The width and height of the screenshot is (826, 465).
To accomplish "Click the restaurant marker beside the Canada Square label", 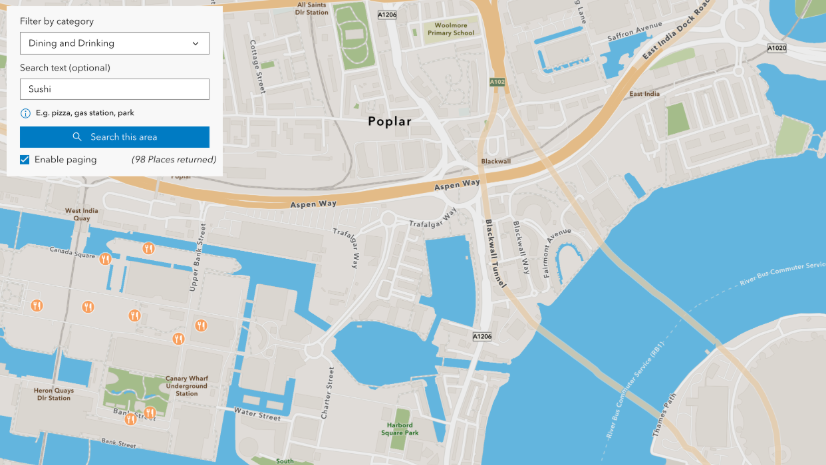I will tap(105, 259).
